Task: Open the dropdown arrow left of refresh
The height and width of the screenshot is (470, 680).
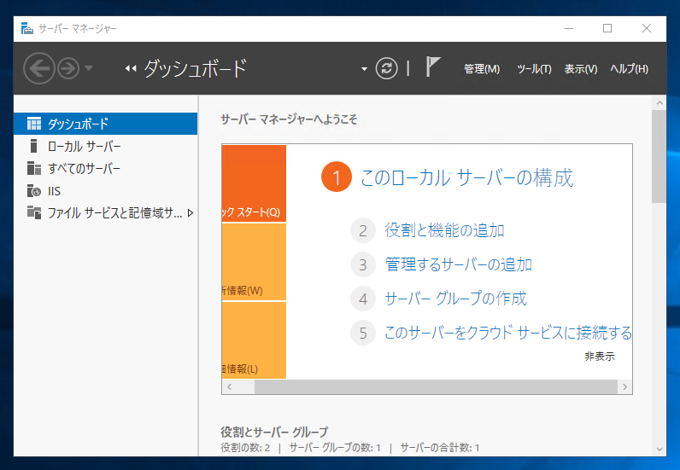Action: pos(364,69)
